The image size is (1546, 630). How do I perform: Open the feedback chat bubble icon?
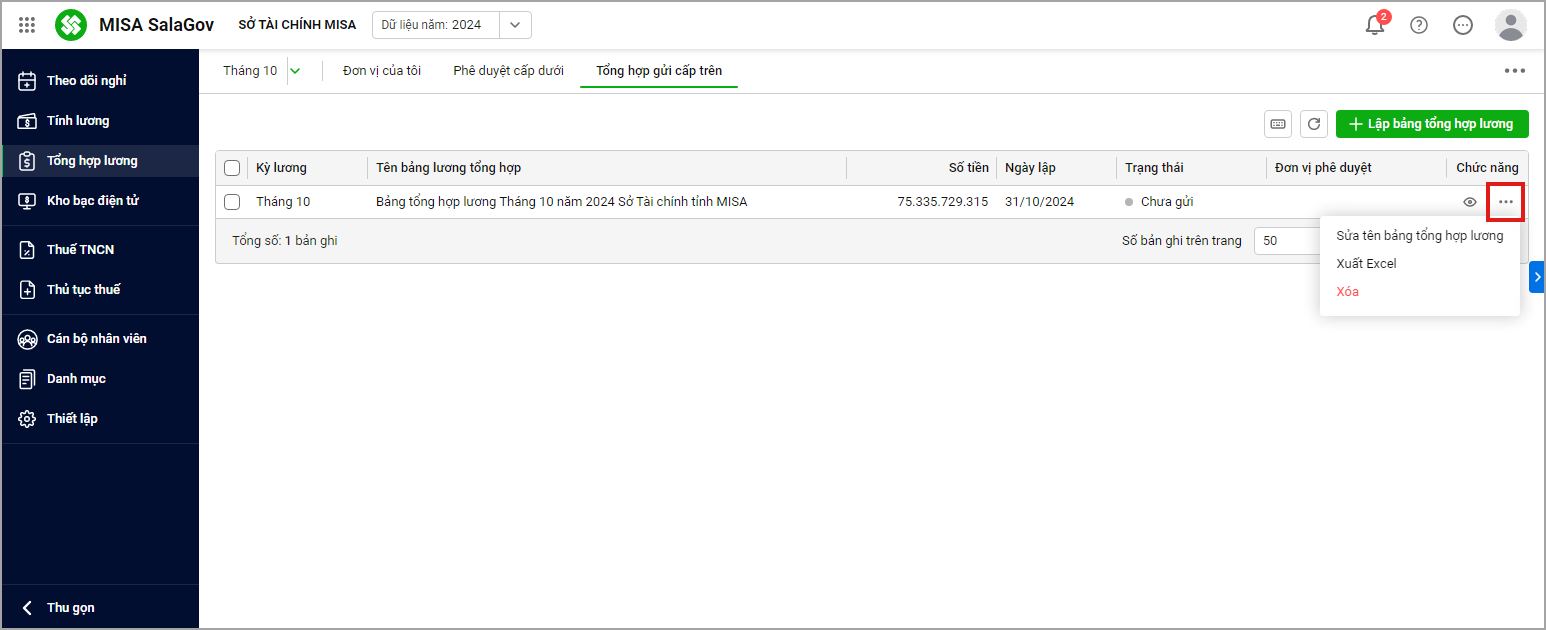coord(1462,25)
